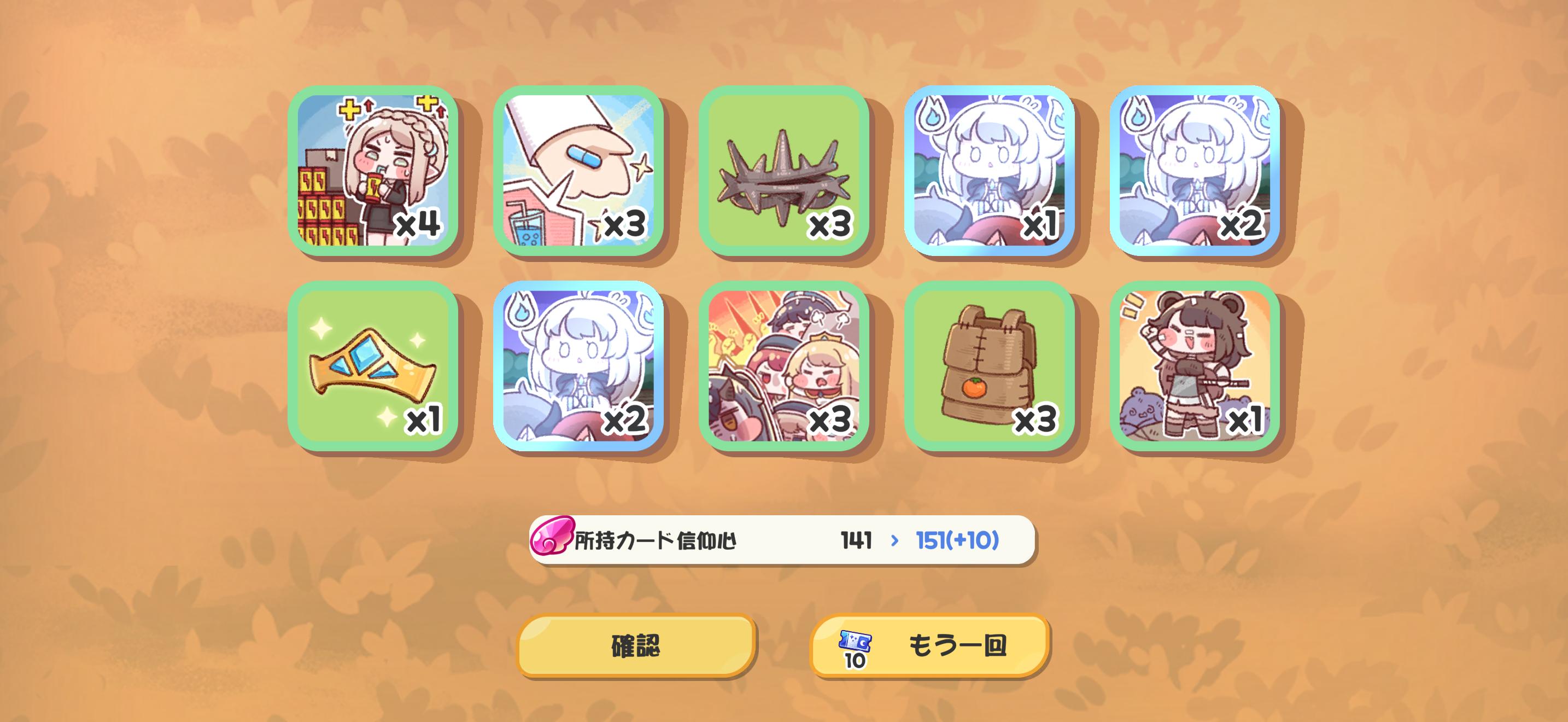
Task: Tap the 141 previous faith value
Action: pos(856,540)
